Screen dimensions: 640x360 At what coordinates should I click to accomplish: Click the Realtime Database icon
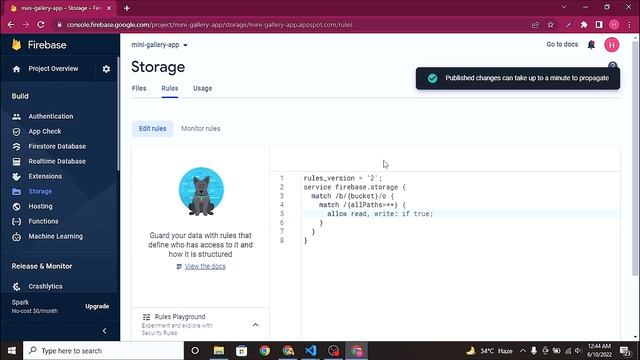(x=16, y=162)
